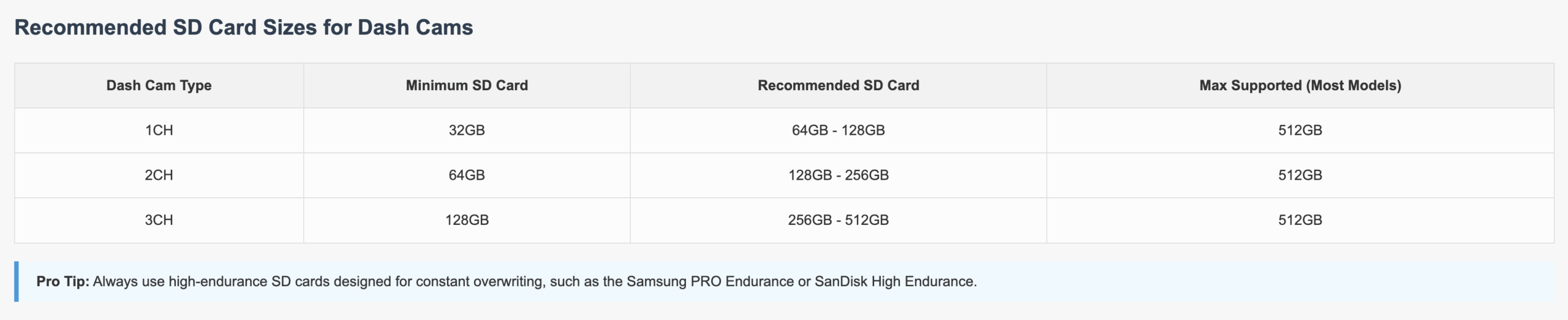Click the bold 'Pro Tip:' label
The image size is (1568, 320).
click(x=63, y=281)
